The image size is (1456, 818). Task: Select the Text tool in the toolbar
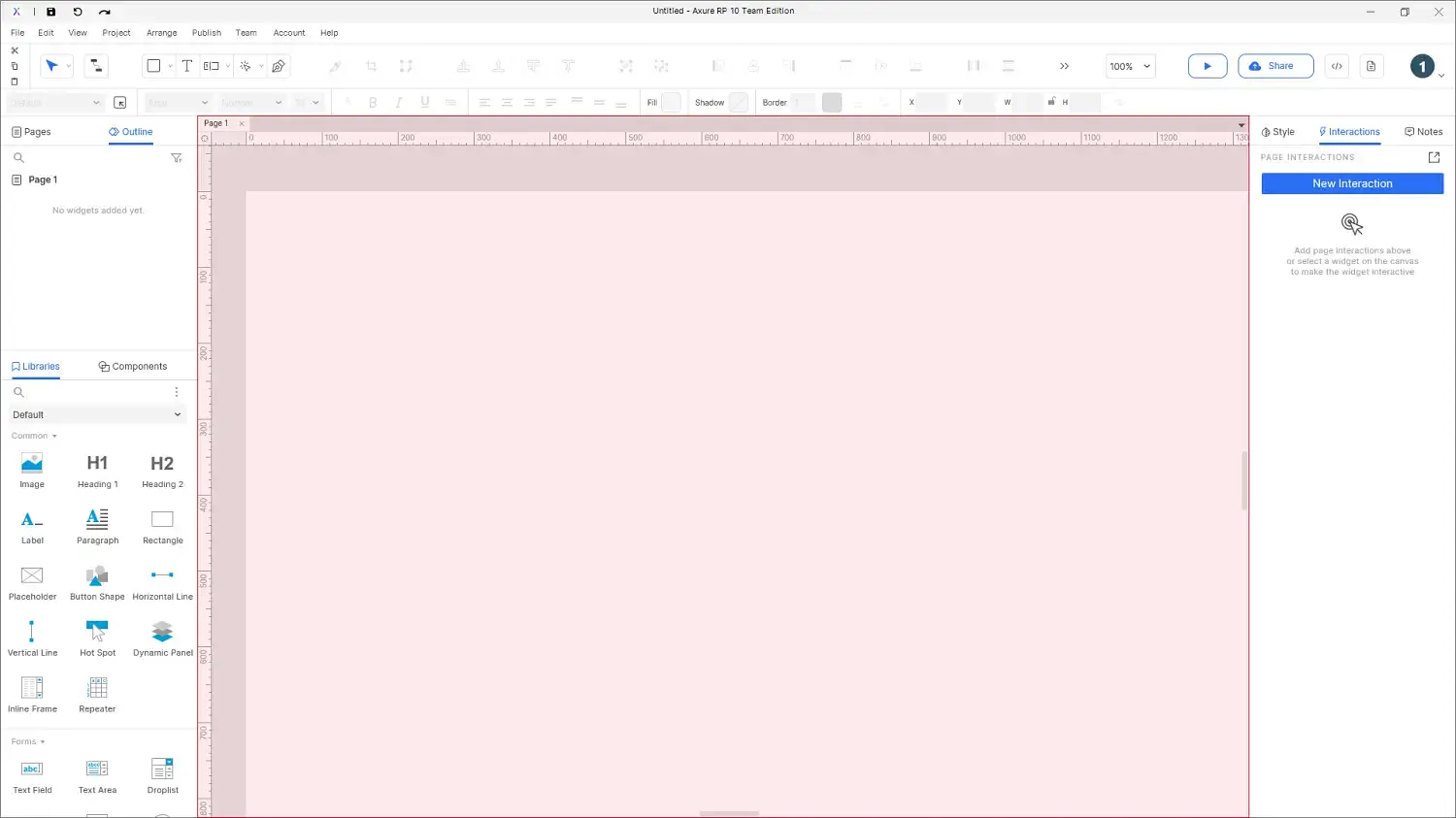coord(187,66)
